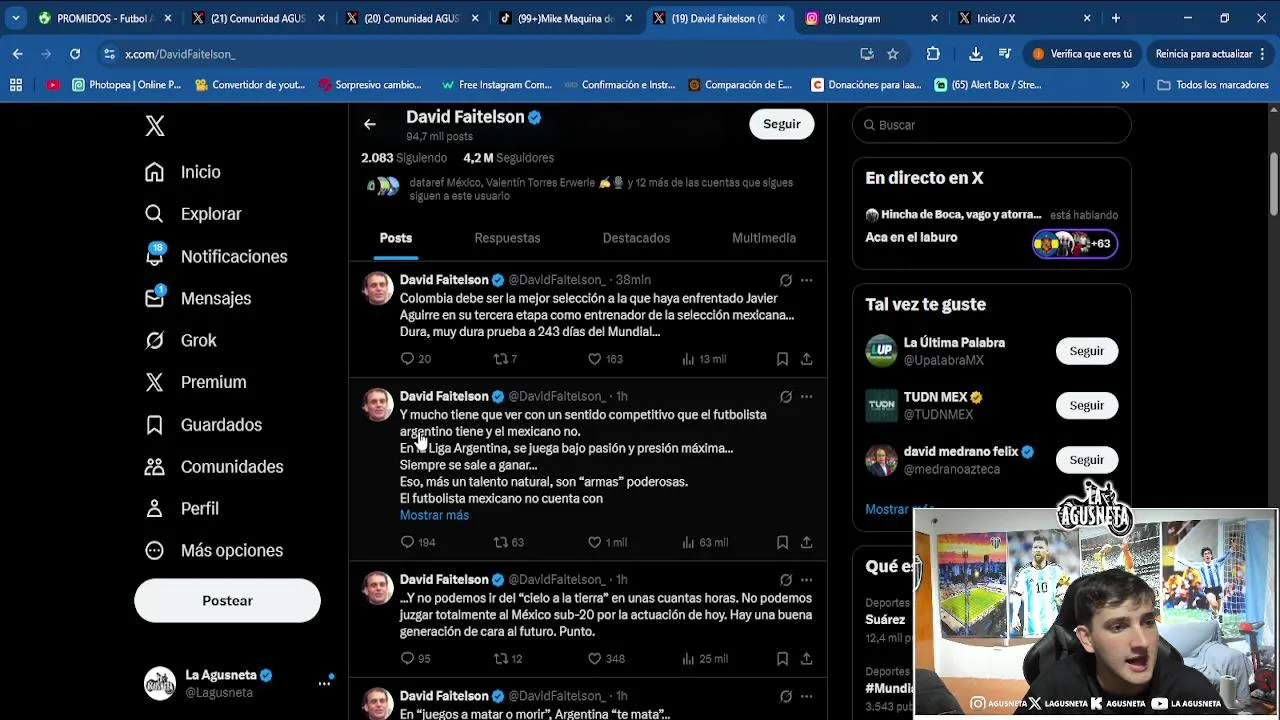The width and height of the screenshot is (1280, 720).
Task: Open more options on the 38min post
Action: [806, 281]
